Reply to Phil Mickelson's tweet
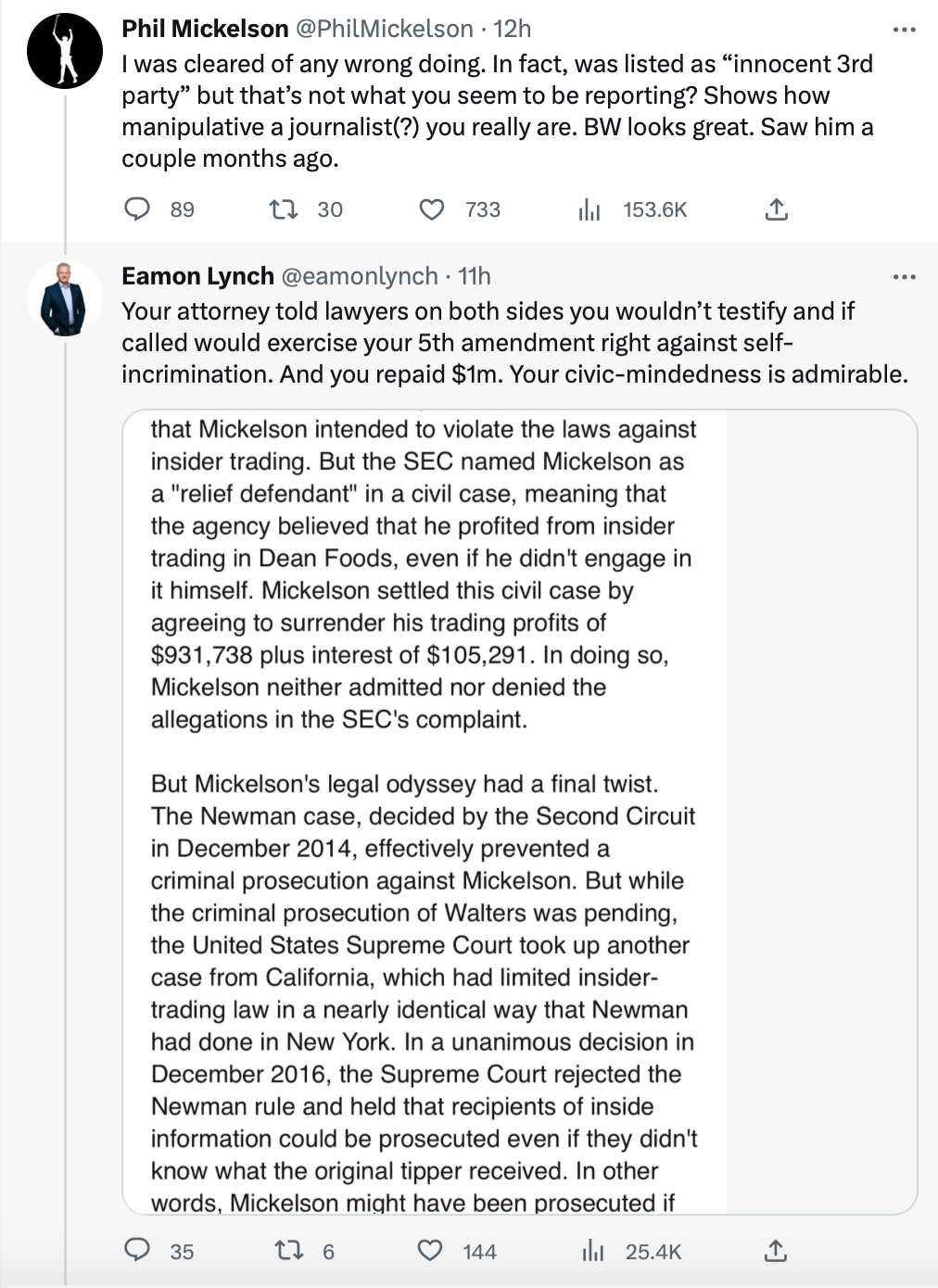 pos(137,209)
